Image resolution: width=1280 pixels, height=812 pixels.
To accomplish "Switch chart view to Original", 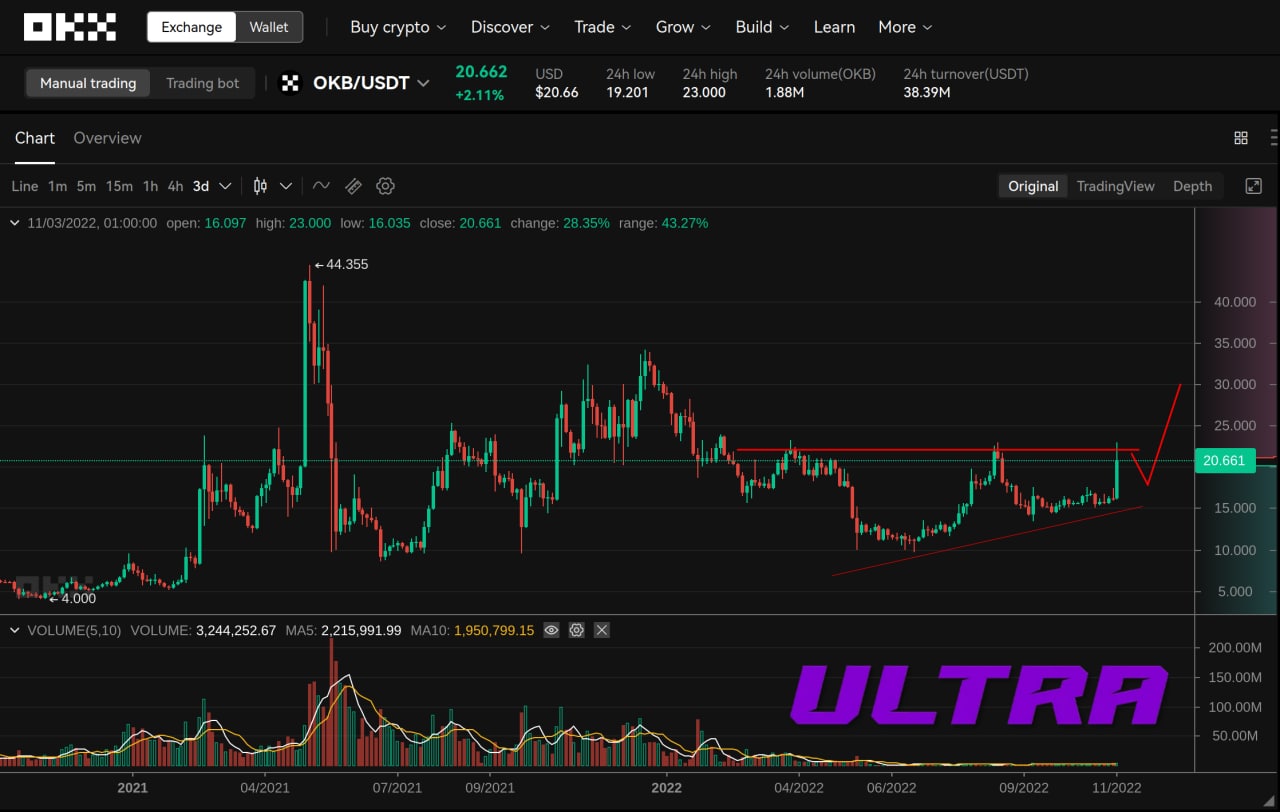I will pyautogui.click(x=1033, y=186).
